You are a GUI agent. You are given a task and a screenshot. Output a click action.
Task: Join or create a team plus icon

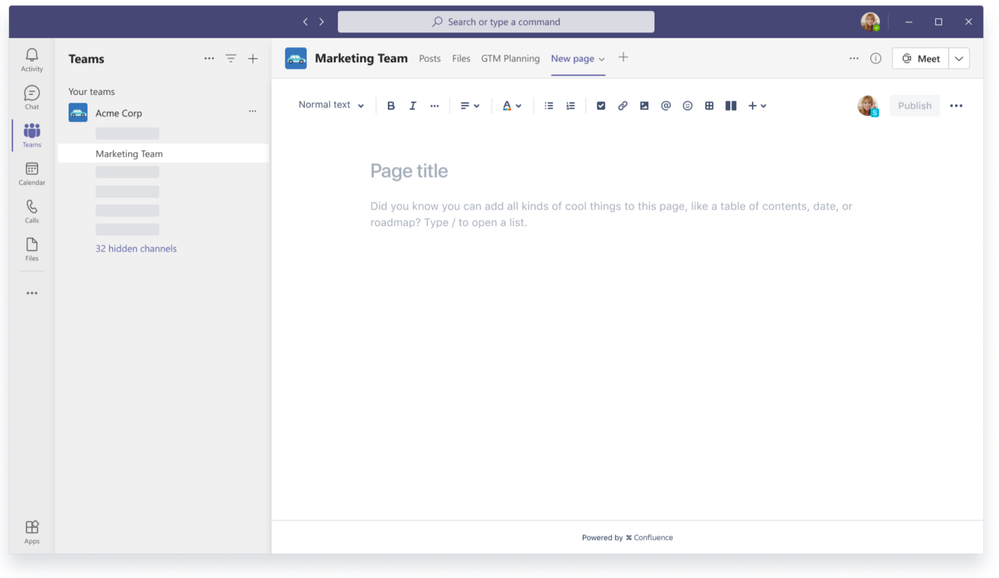pos(253,59)
